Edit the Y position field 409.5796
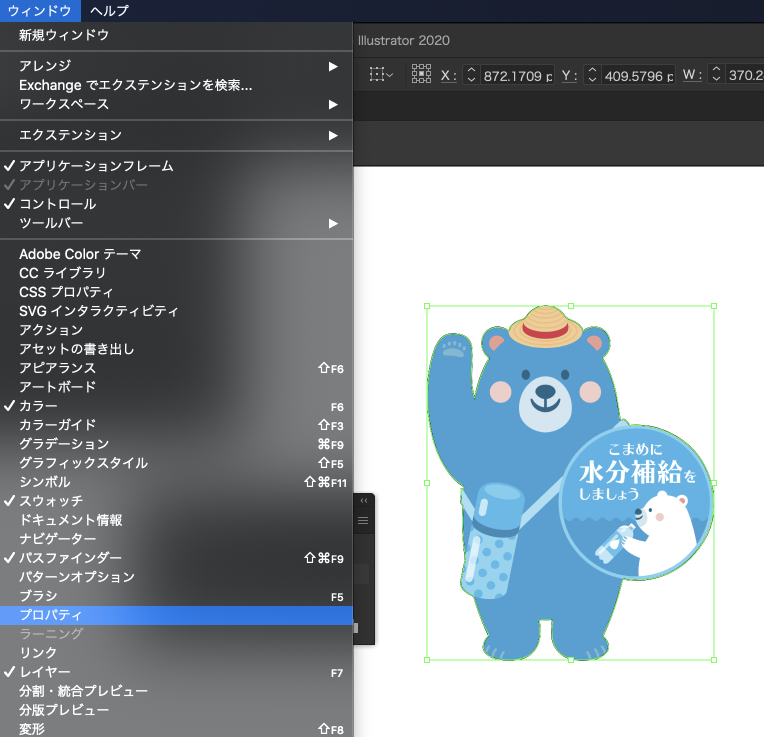The height and width of the screenshot is (737, 764). (639, 76)
